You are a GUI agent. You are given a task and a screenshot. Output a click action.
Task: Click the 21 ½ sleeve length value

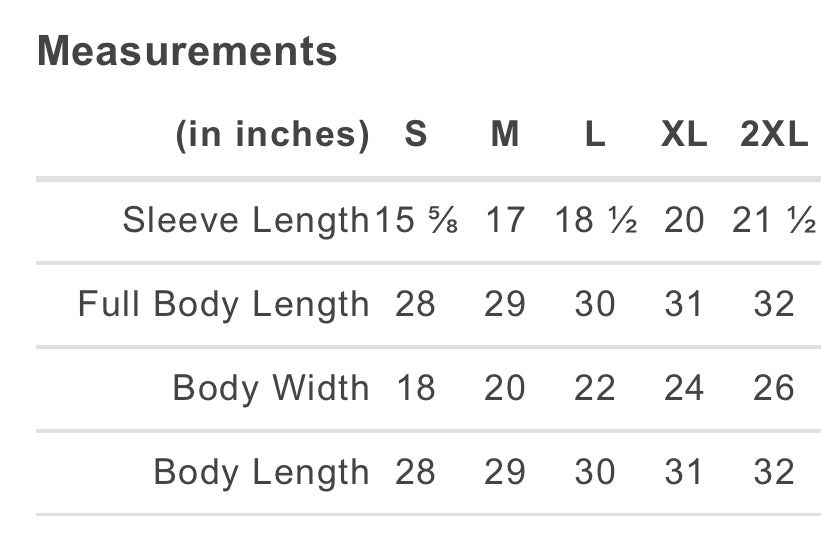coord(774,220)
